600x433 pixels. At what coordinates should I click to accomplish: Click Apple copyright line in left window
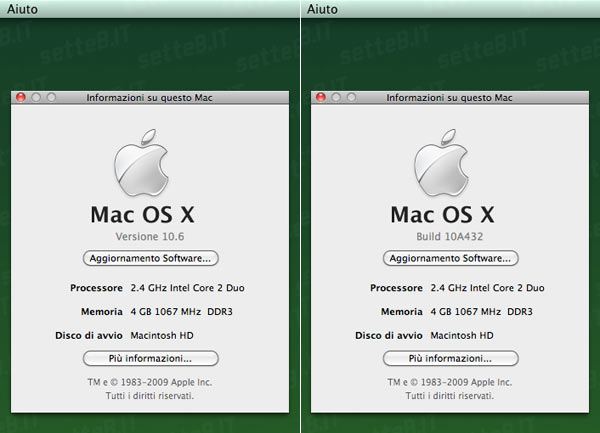150,382
